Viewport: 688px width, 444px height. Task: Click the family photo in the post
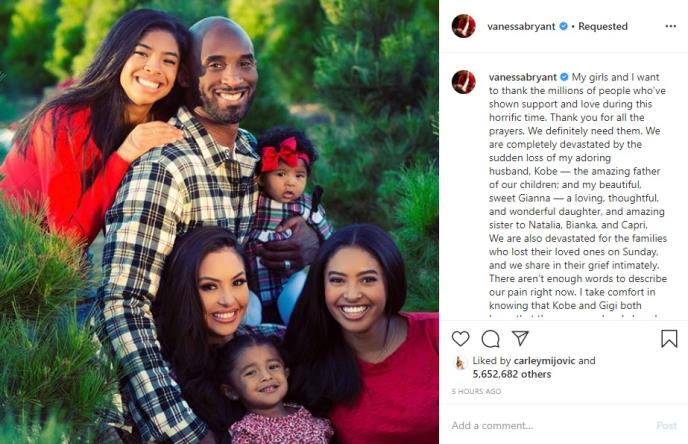[219, 222]
